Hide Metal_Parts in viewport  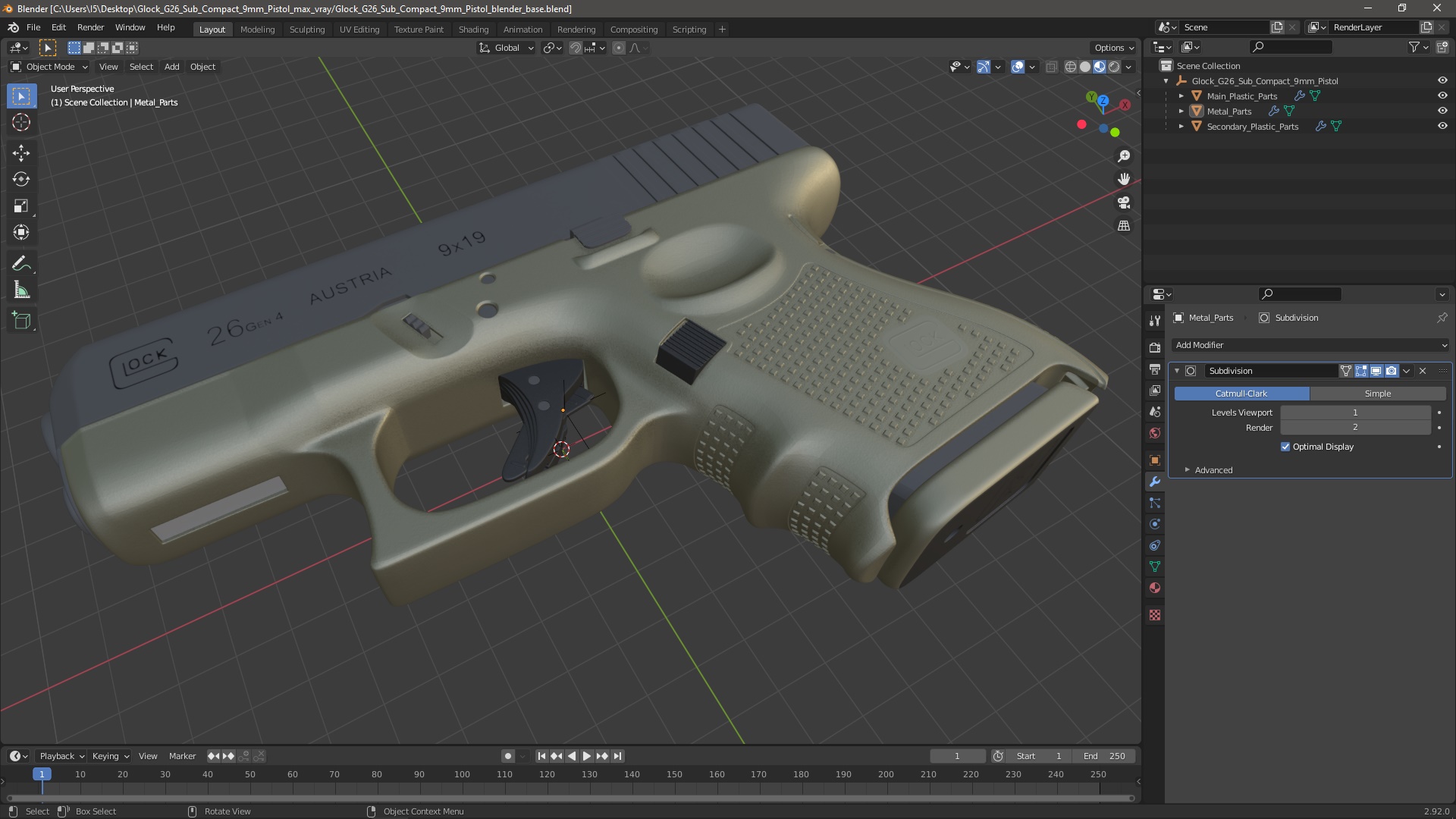pos(1442,111)
